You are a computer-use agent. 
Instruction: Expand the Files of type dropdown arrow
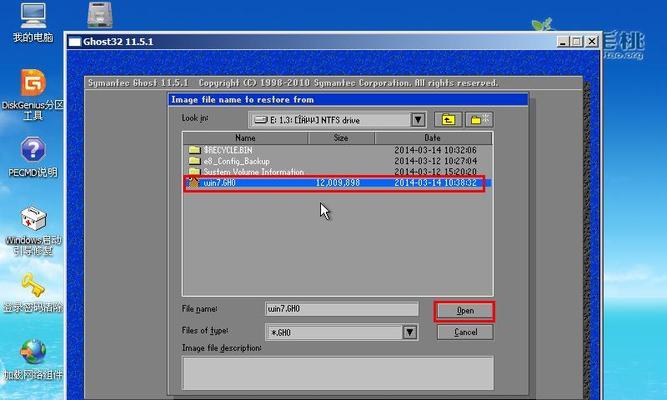(x=410, y=332)
